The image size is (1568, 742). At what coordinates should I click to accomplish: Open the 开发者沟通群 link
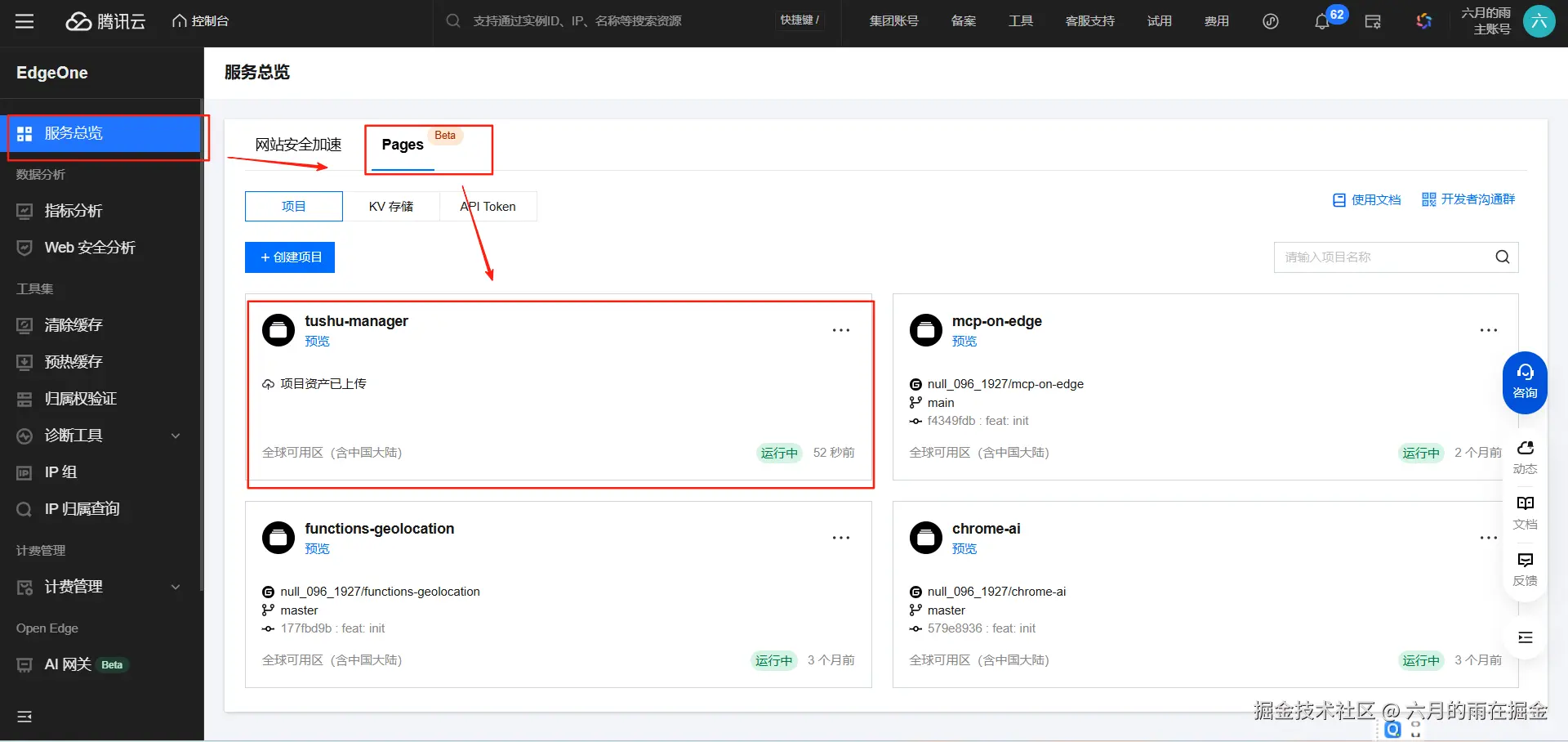[1468, 199]
